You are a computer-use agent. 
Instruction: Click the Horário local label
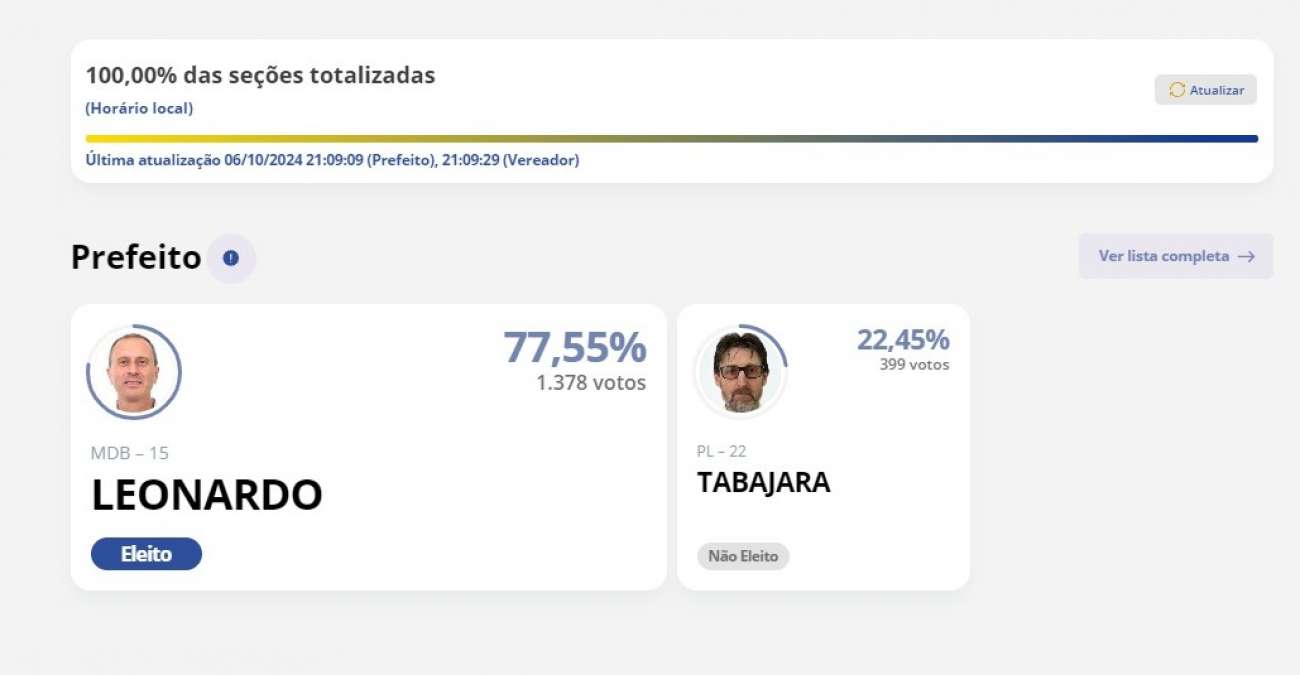tap(139, 108)
